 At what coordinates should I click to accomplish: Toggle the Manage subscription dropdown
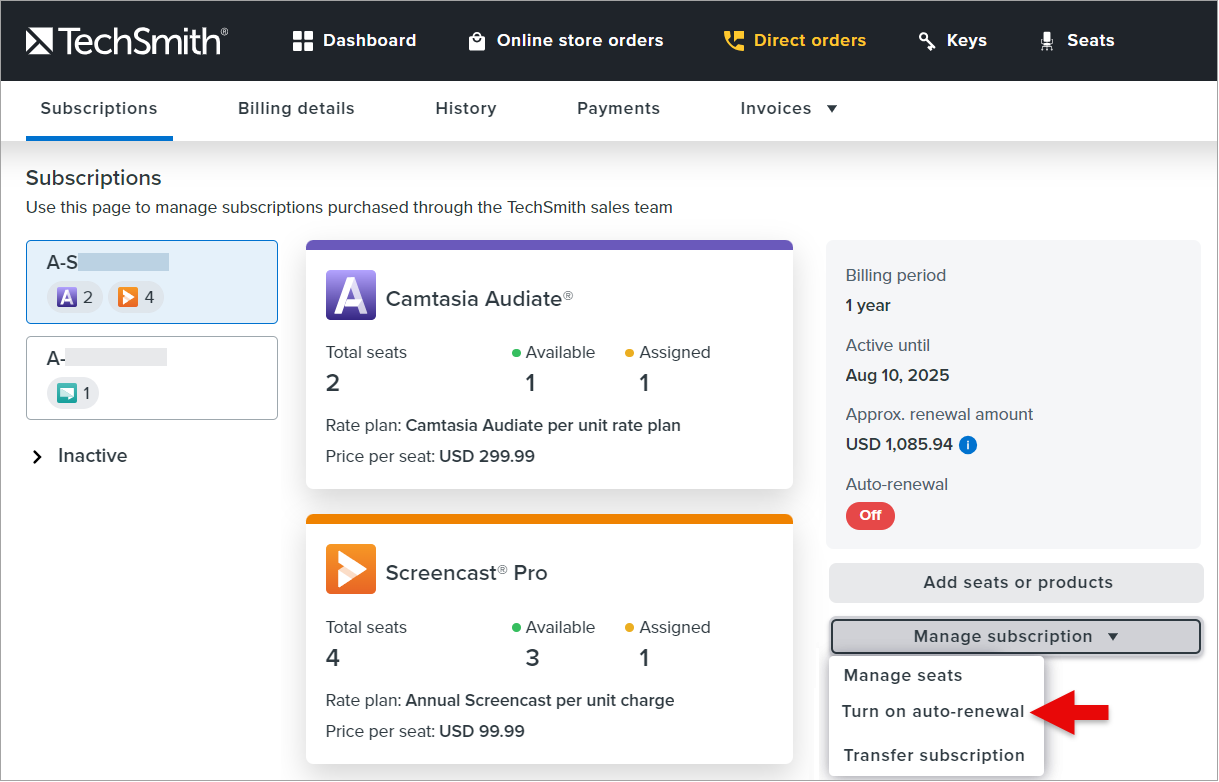pyautogui.click(x=1015, y=637)
